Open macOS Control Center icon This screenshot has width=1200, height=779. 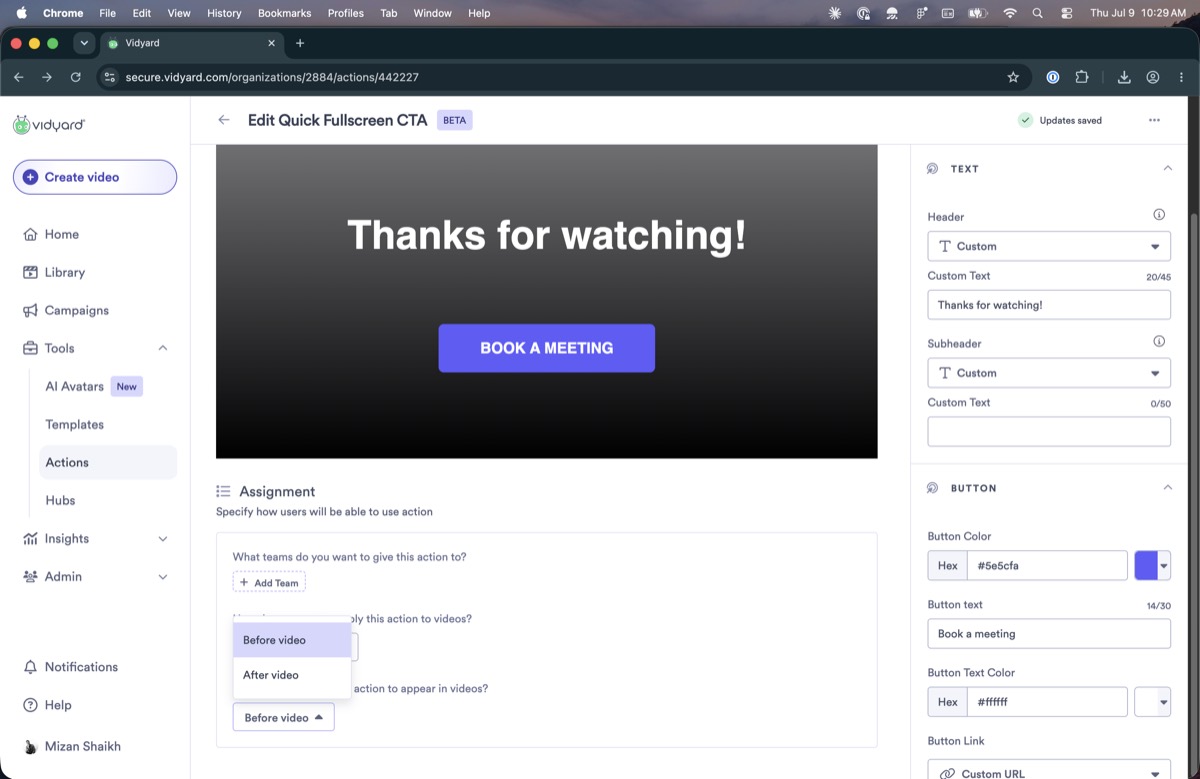1067,13
